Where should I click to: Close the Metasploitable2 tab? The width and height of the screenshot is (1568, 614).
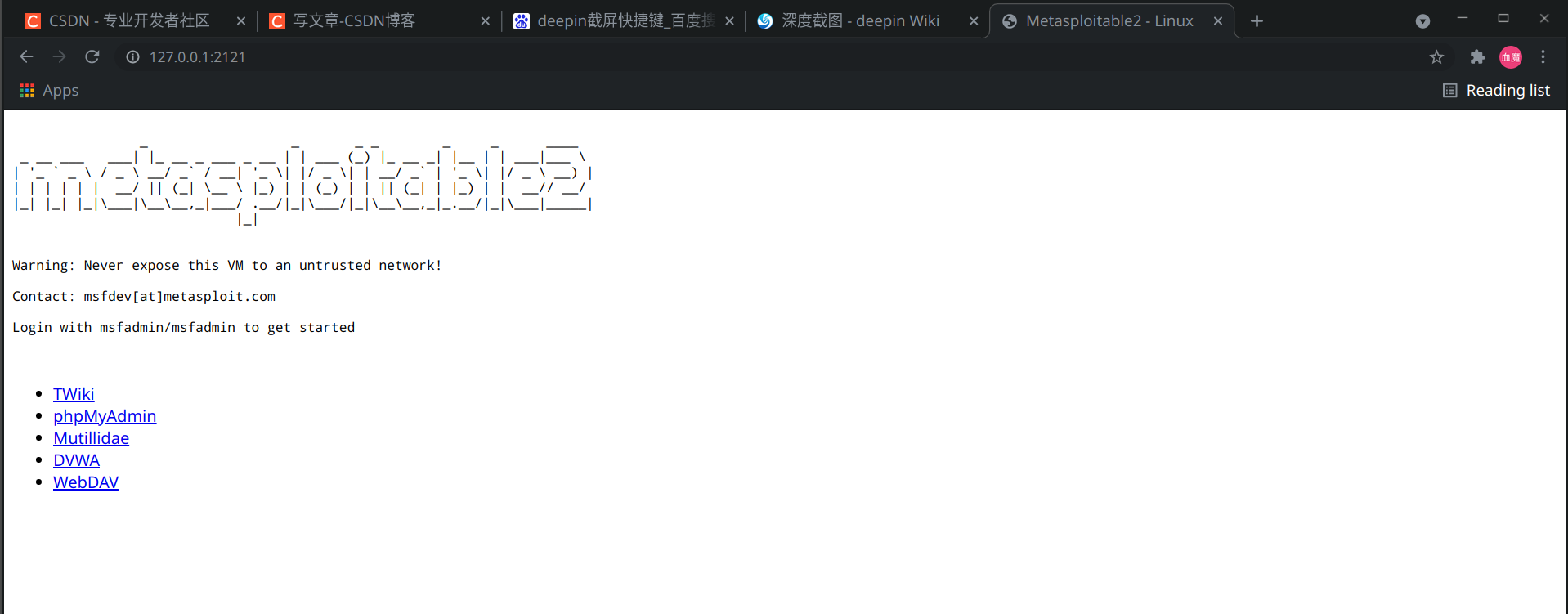tap(1218, 21)
